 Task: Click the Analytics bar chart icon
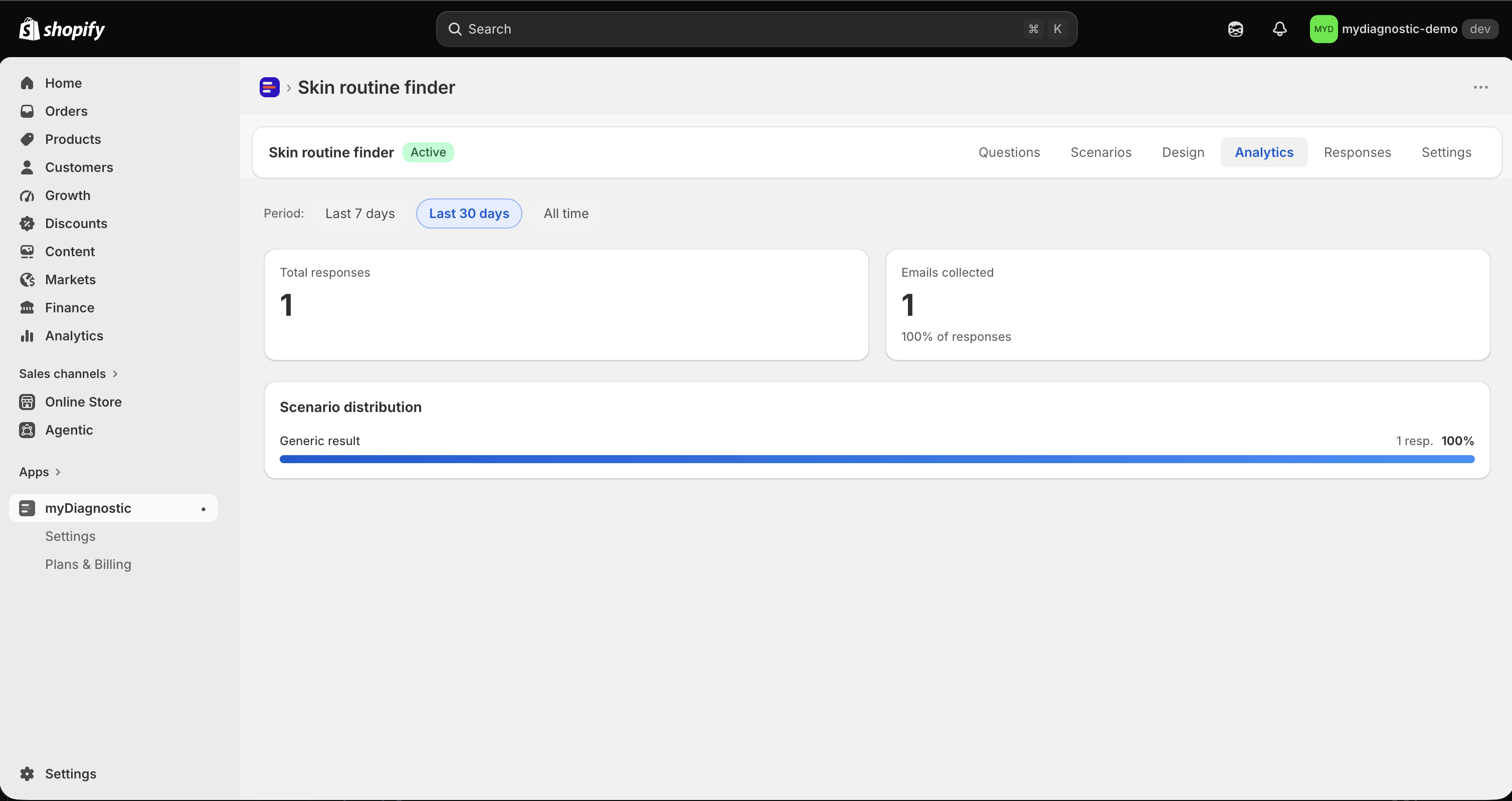(27, 336)
